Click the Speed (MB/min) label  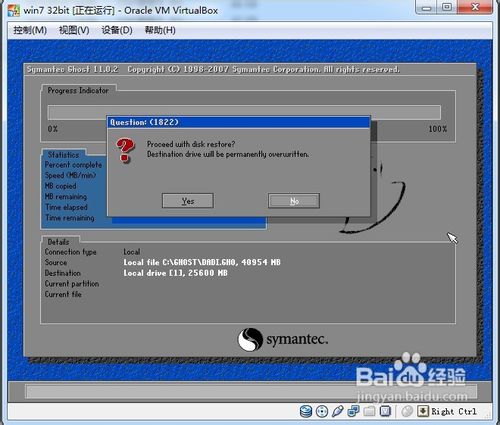tap(70, 175)
